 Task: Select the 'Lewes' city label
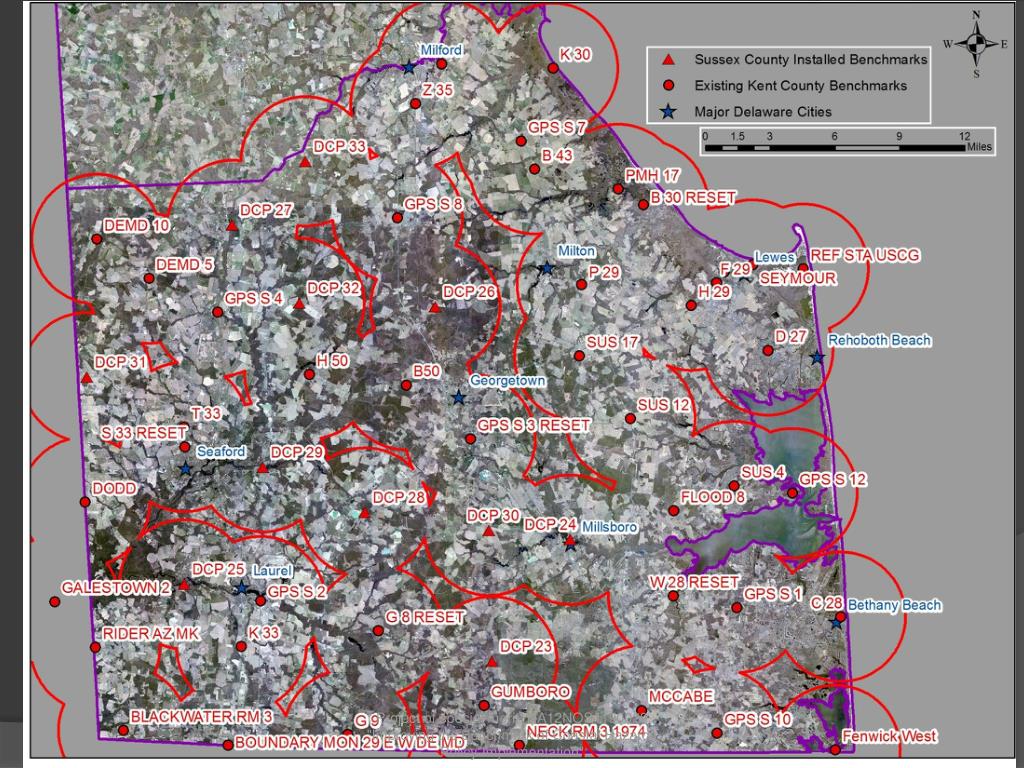(x=775, y=257)
